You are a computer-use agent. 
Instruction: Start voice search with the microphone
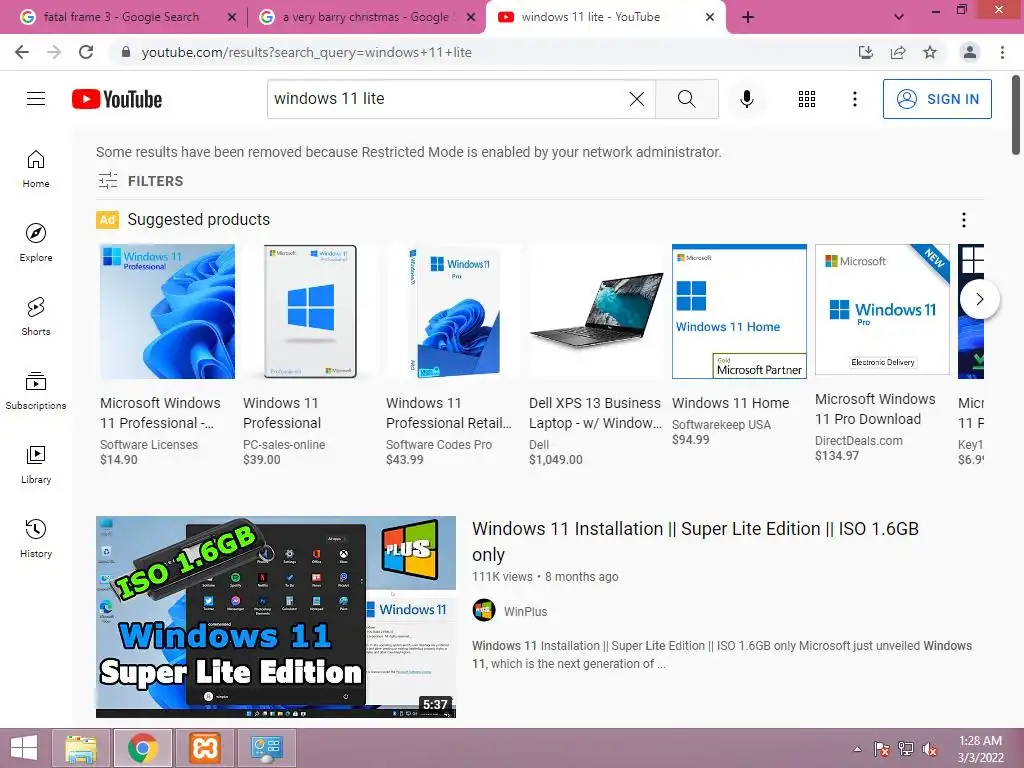tap(746, 99)
